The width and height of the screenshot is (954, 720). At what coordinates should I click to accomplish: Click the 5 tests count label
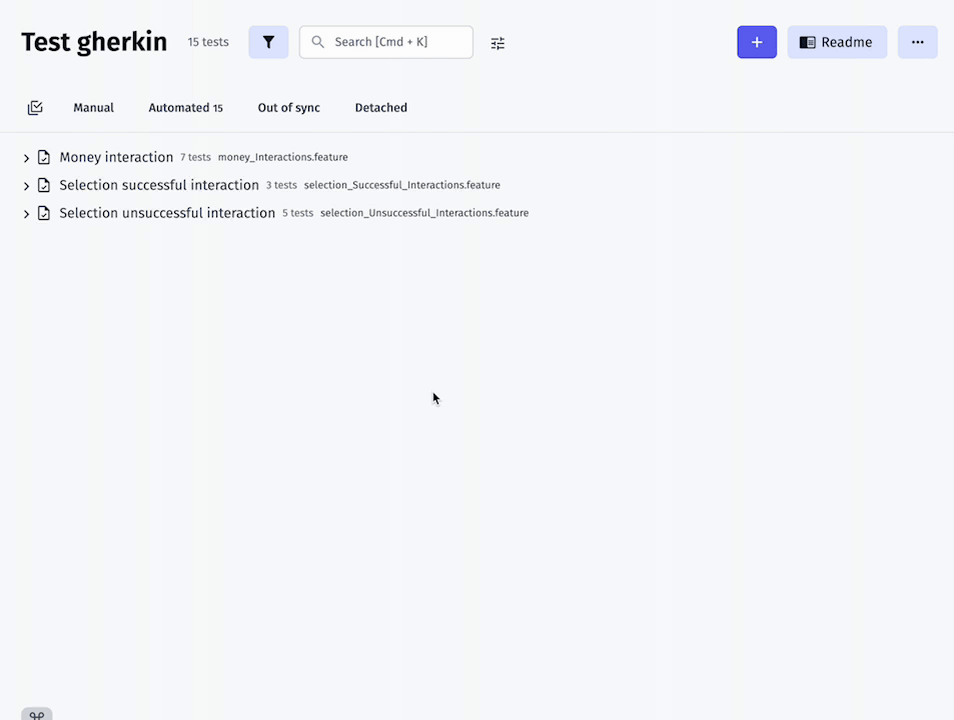pos(298,213)
